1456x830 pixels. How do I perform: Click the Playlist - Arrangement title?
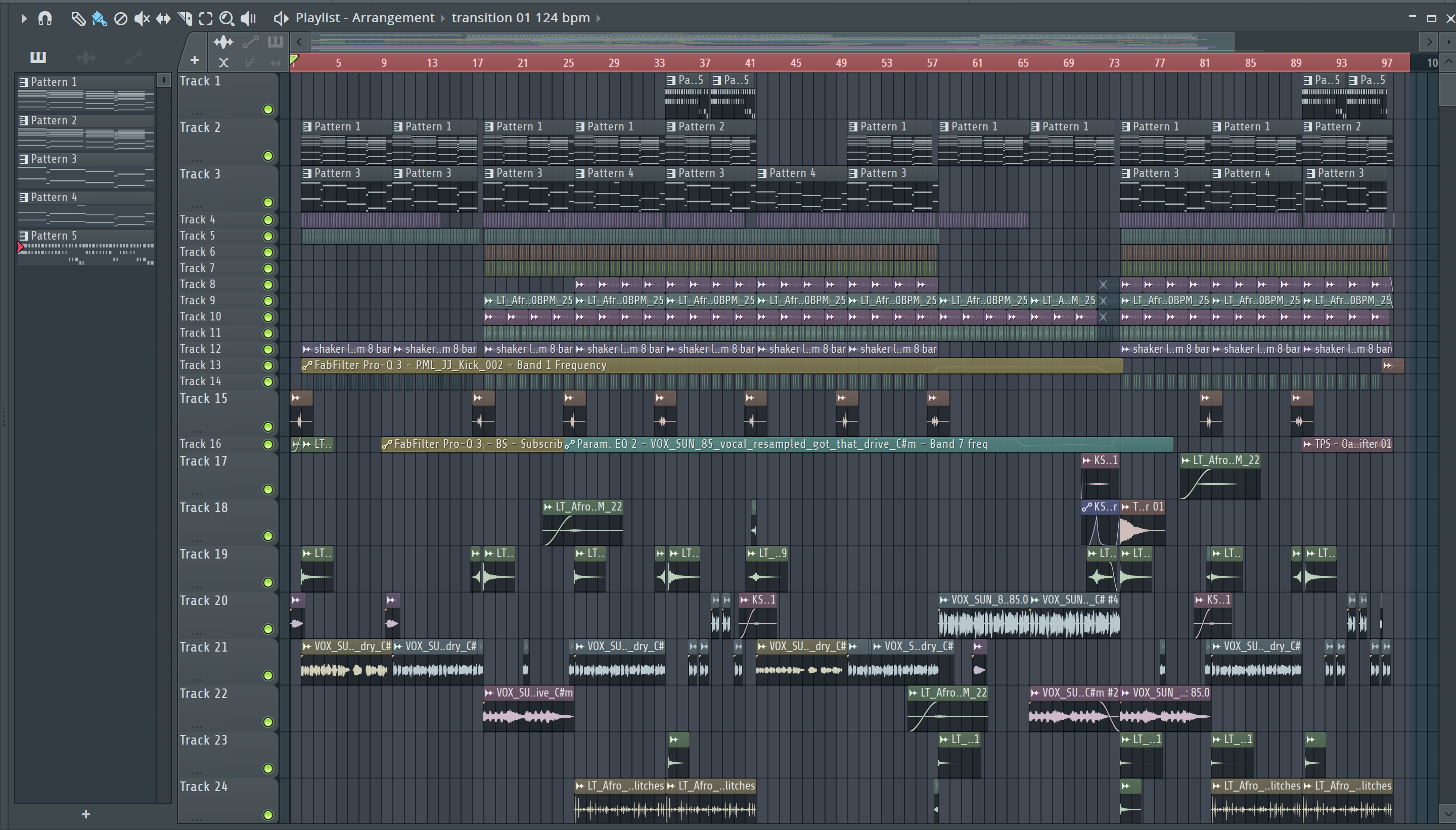point(365,18)
